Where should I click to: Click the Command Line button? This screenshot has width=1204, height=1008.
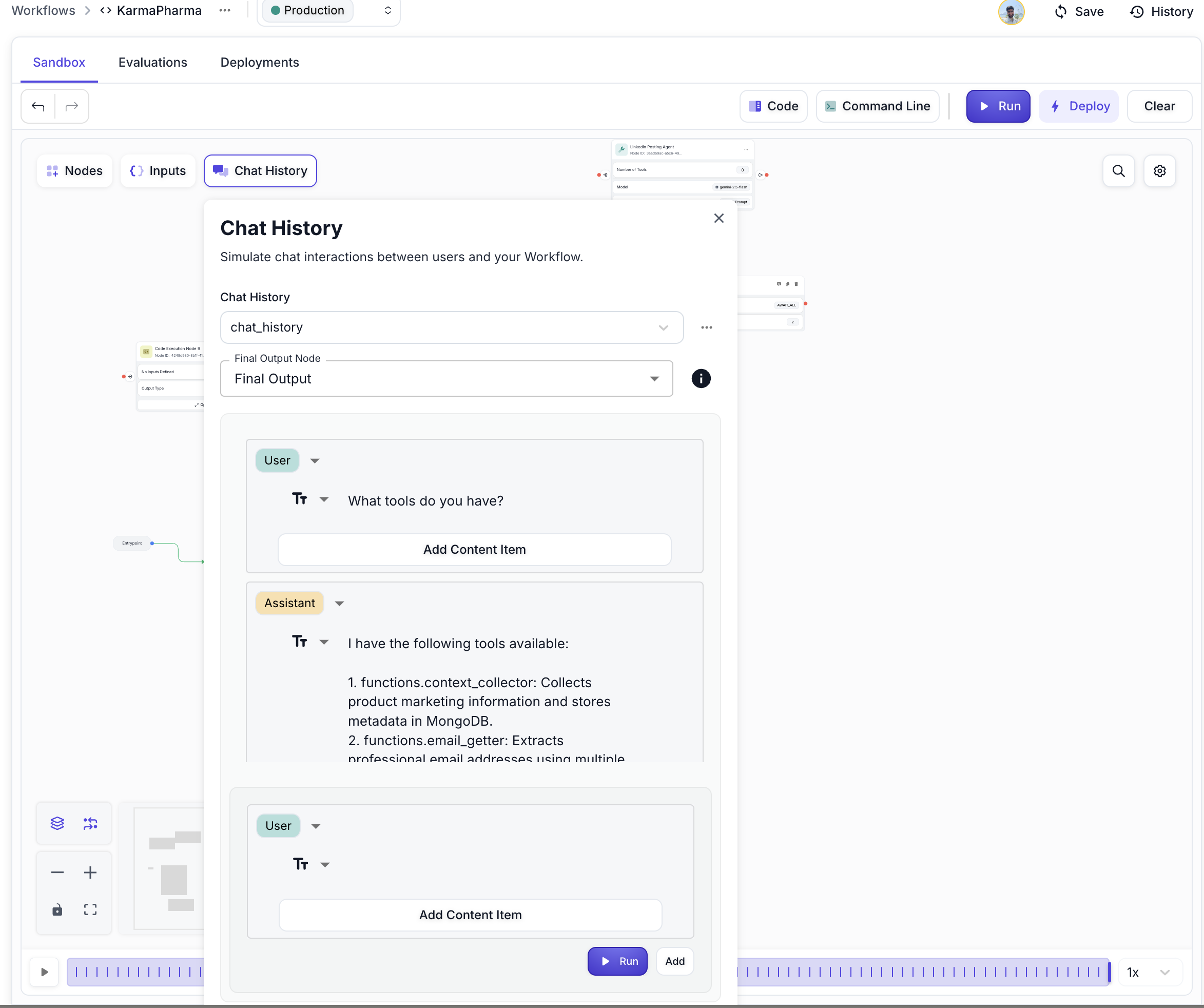click(x=877, y=106)
